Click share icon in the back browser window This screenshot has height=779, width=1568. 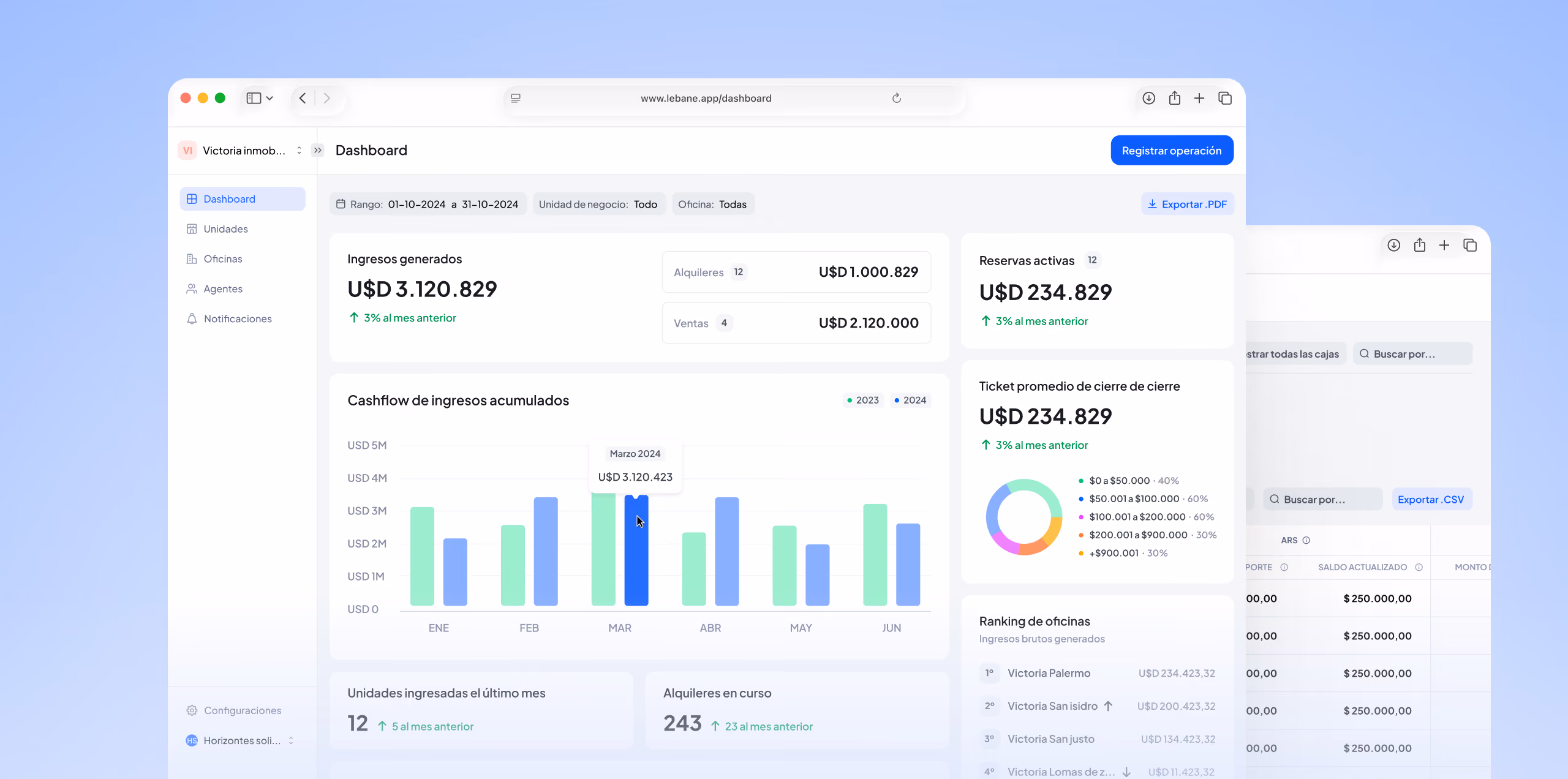point(1419,245)
